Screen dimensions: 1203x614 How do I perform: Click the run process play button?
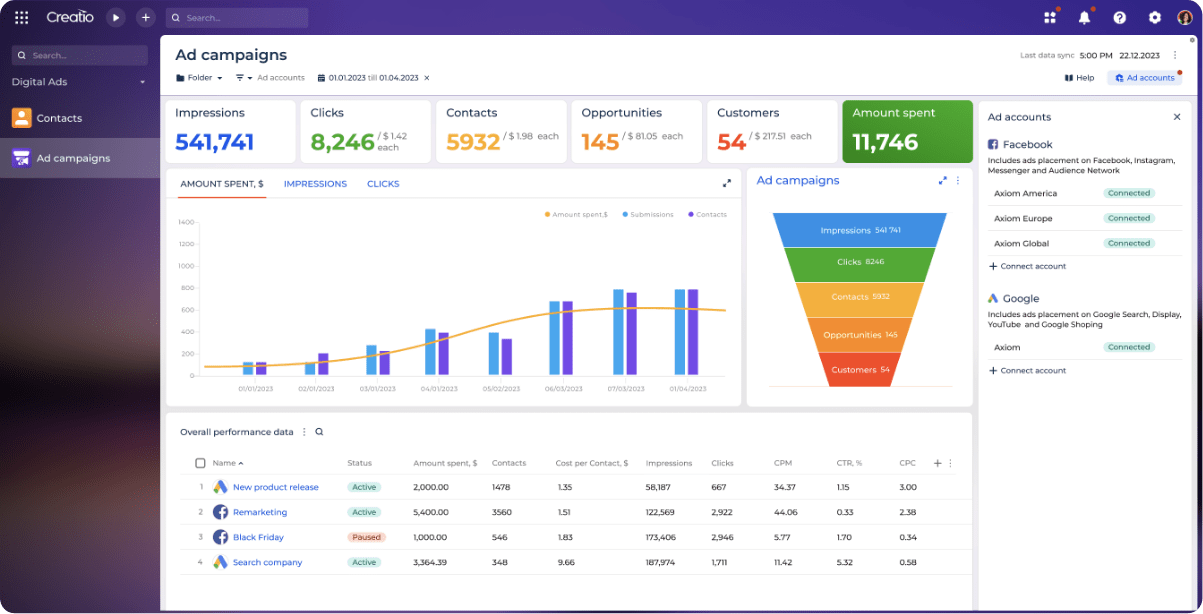116,17
